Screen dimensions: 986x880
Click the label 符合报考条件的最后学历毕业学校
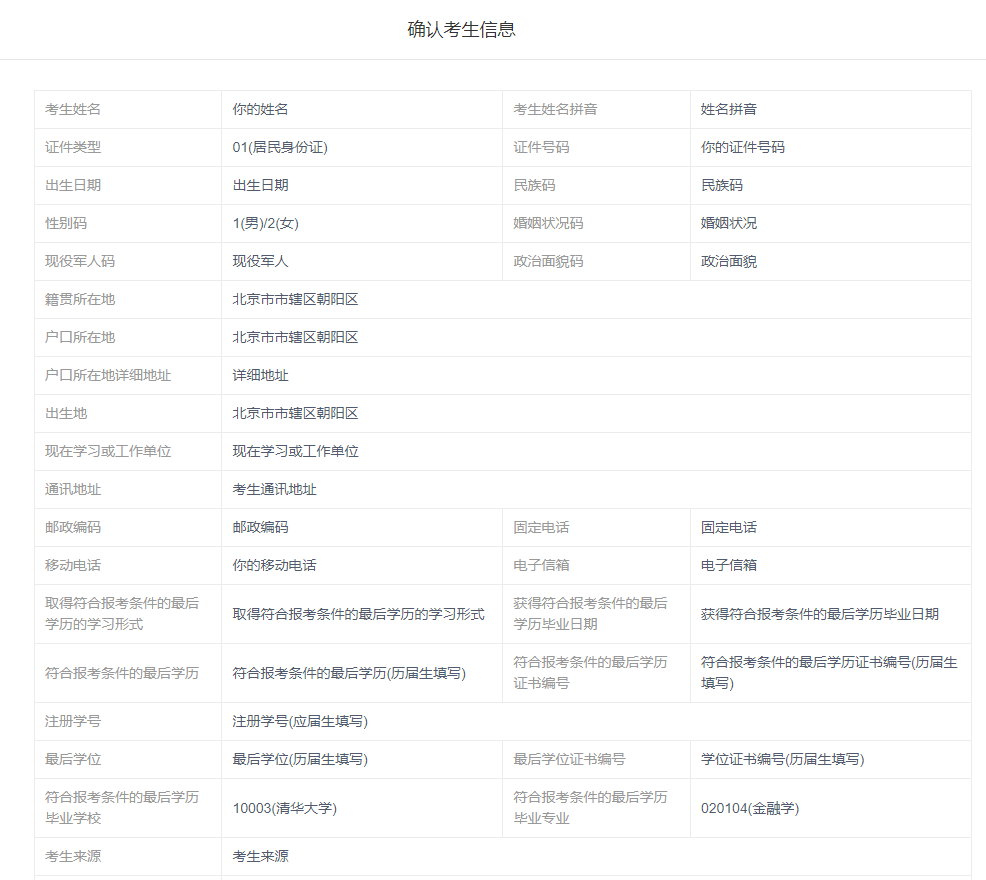pyautogui.click(x=122, y=808)
